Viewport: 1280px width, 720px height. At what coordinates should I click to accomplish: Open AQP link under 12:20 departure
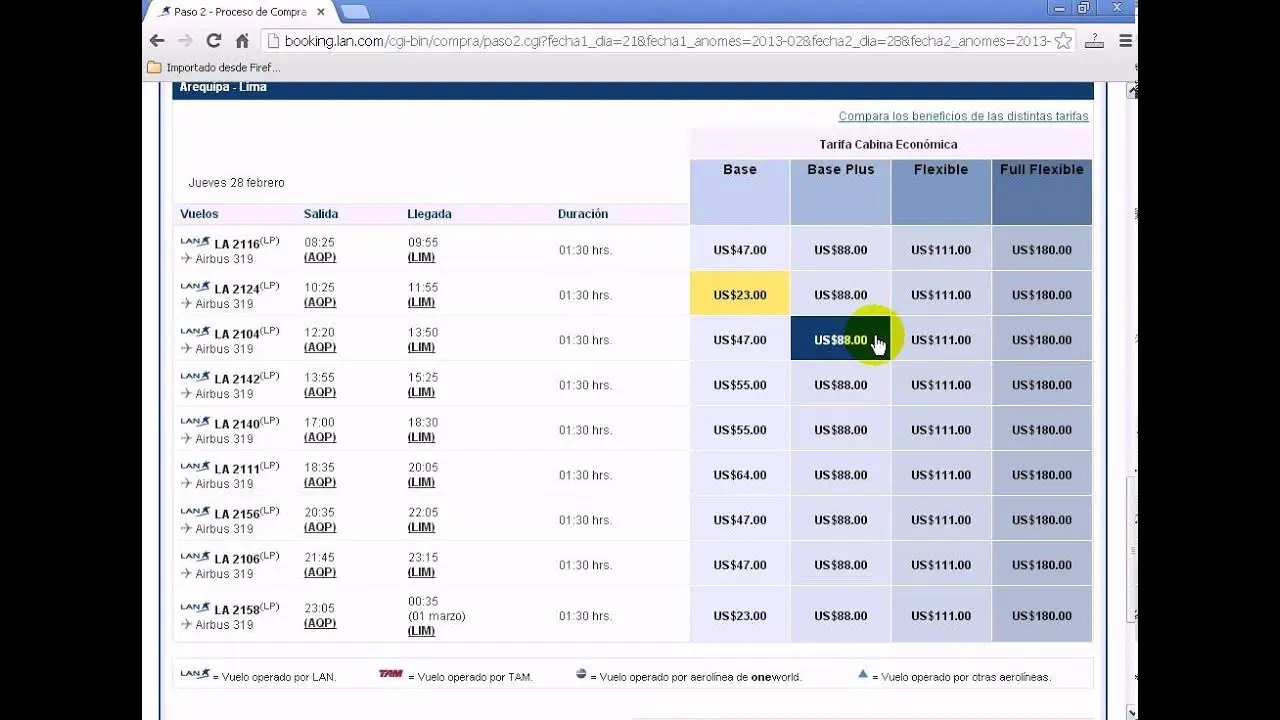pos(320,347)
